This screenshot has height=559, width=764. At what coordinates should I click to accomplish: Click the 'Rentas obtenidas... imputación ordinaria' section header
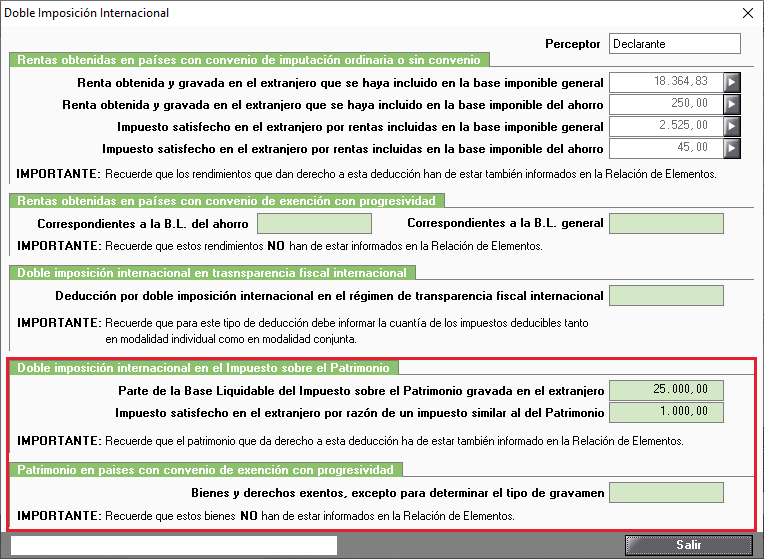click(x=249, y=60)
